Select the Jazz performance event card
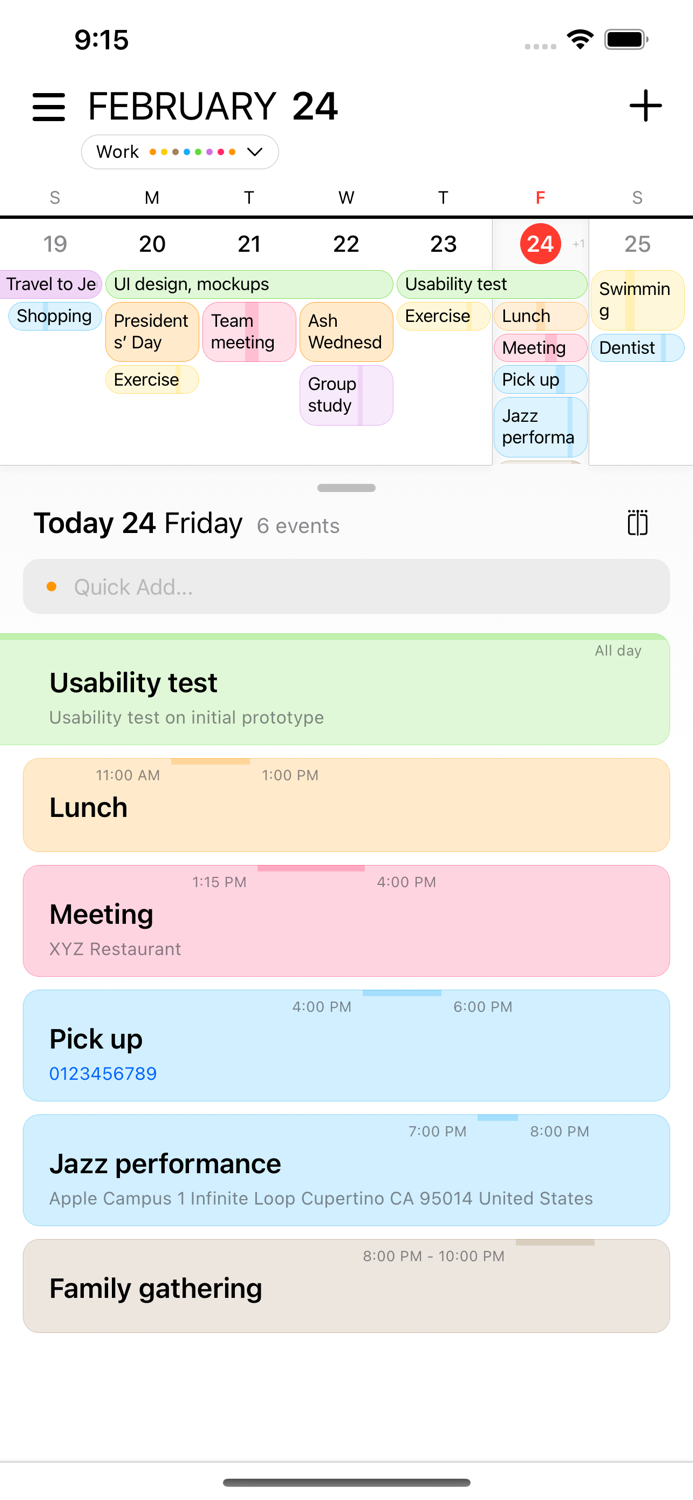 (x=346, y=1170)
